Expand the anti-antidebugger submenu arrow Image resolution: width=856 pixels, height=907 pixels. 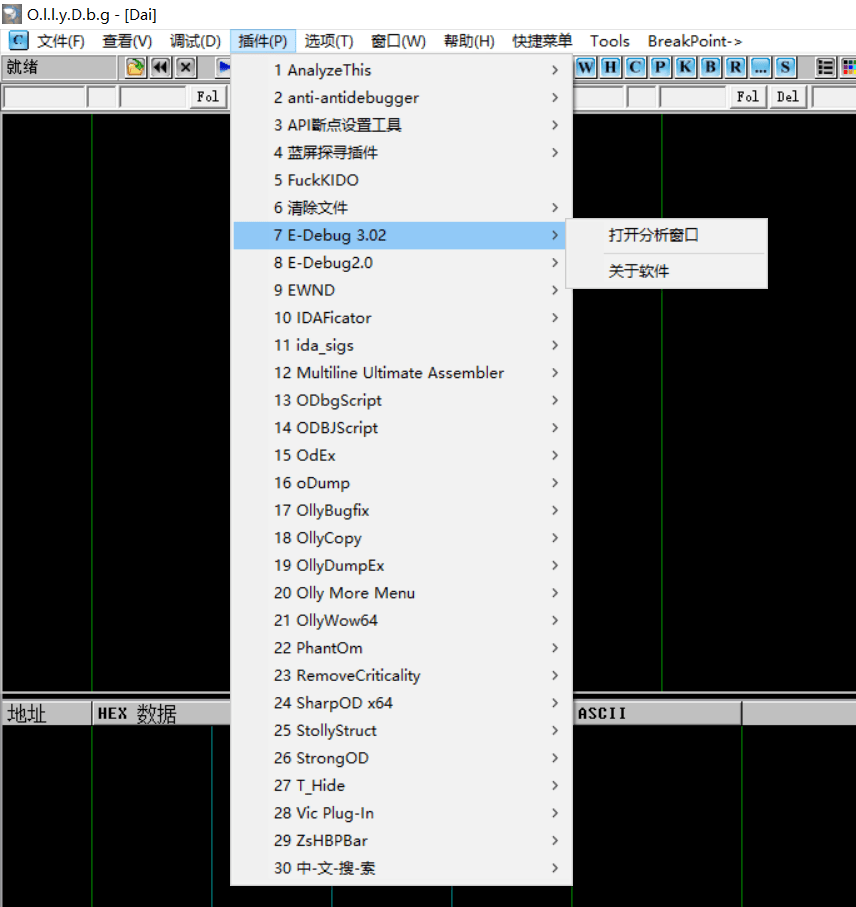tap(555, 98)
